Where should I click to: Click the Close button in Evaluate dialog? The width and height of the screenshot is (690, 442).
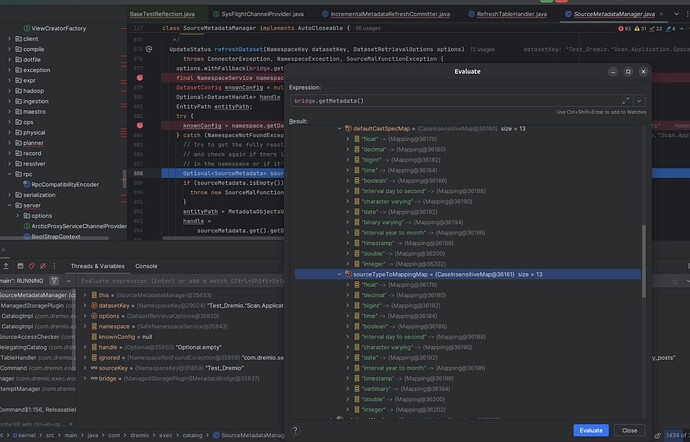tap(629, 430)
